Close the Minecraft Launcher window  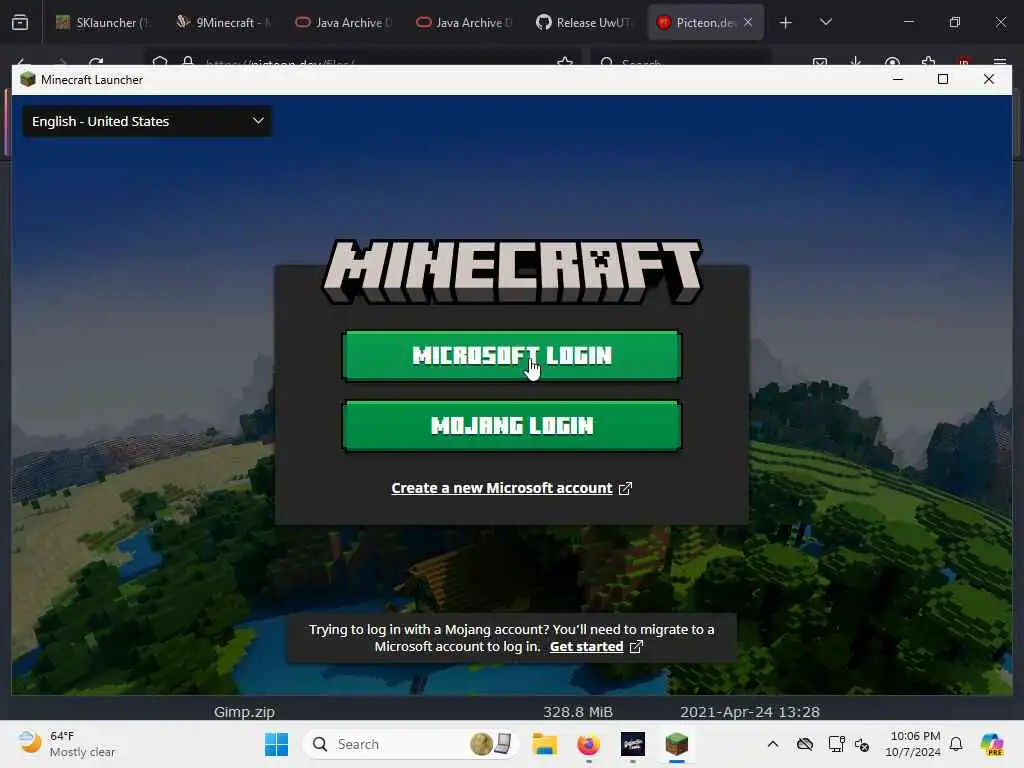[989, 79]
